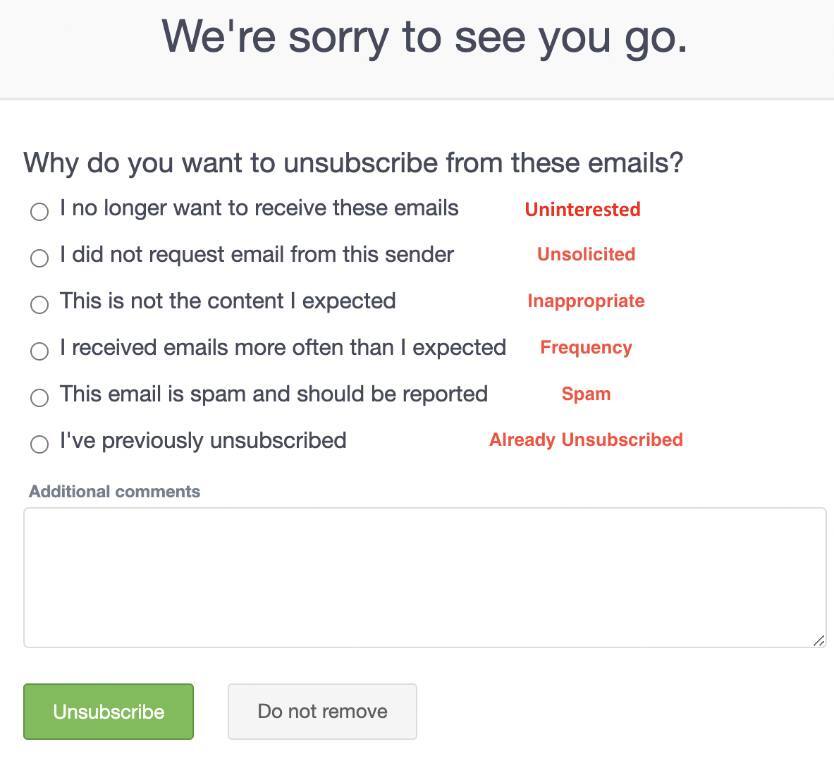The height and width of the screenshot is (770, 834).
Task: Click the "This email is spam and should be reported" text
Action: (274, 394)
